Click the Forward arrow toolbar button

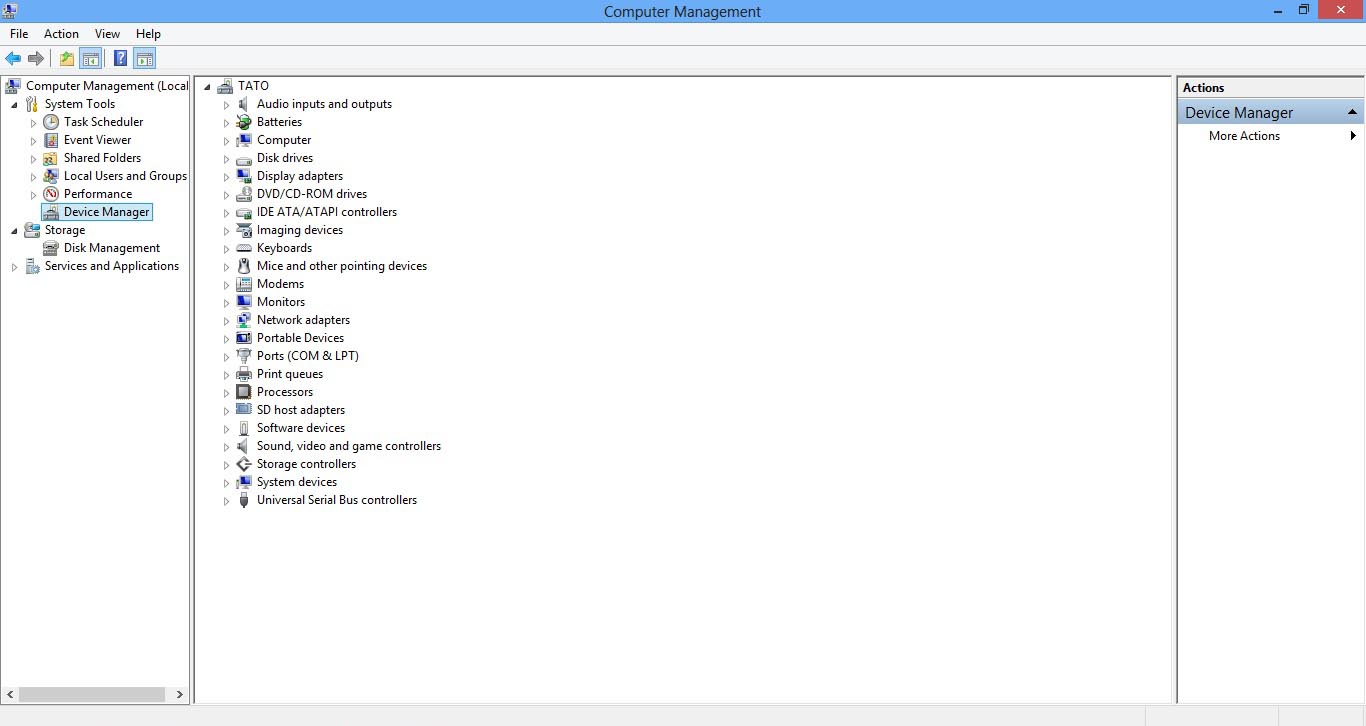36,59
